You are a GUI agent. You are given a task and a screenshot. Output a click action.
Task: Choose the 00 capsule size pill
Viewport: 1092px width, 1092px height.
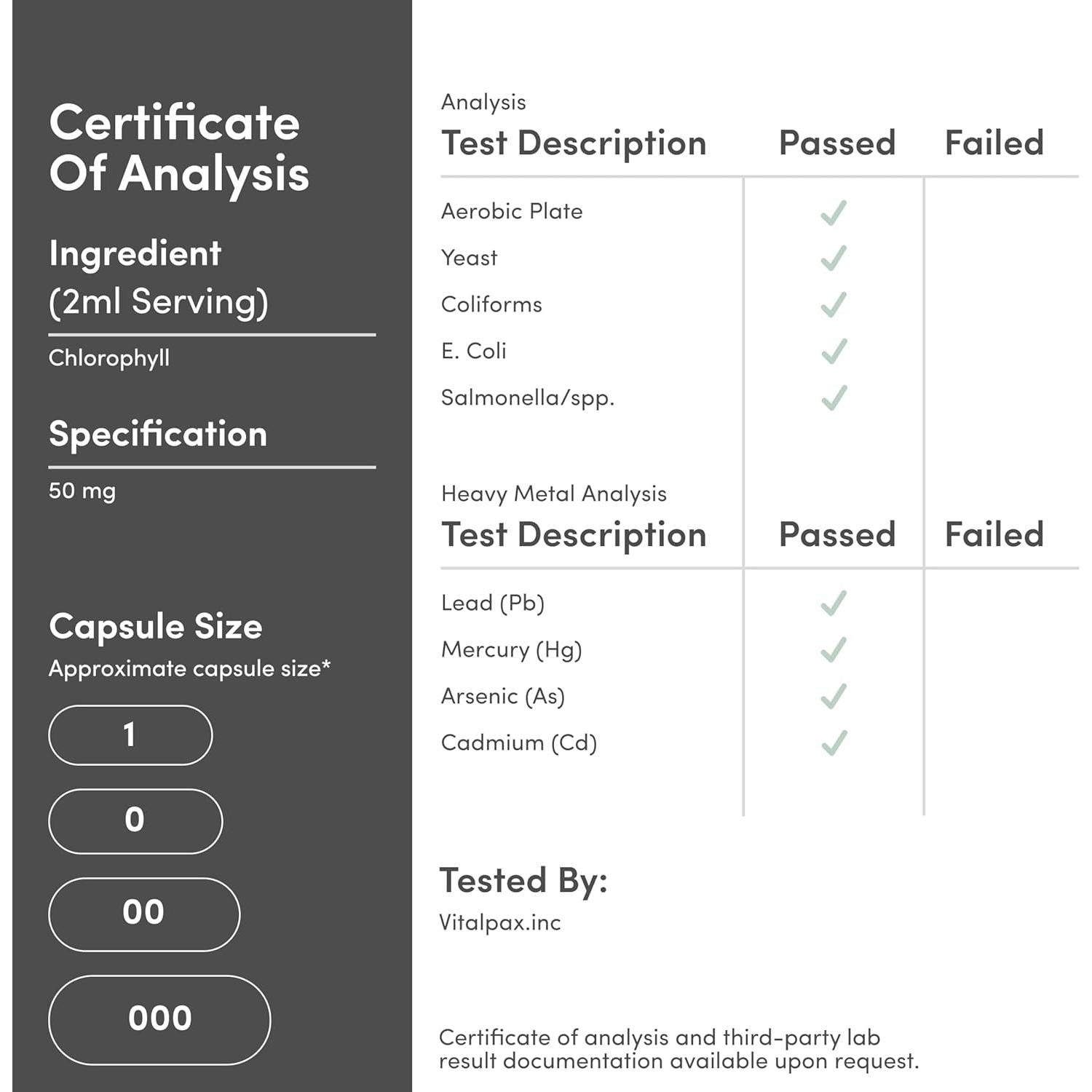tap(144, 914)
